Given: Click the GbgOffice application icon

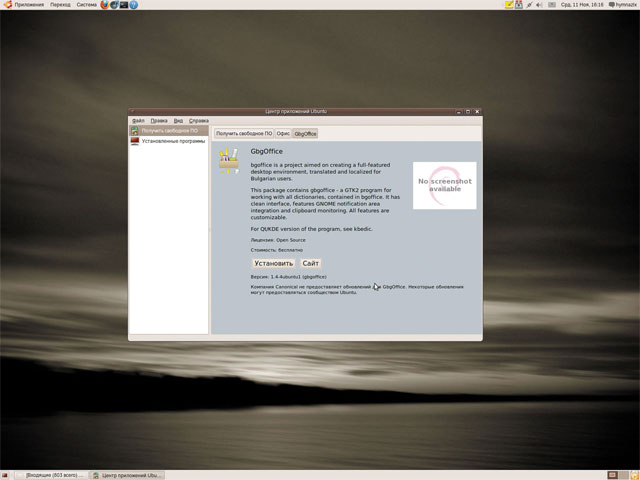Looking at the screenshot, I should pos(229,161).
